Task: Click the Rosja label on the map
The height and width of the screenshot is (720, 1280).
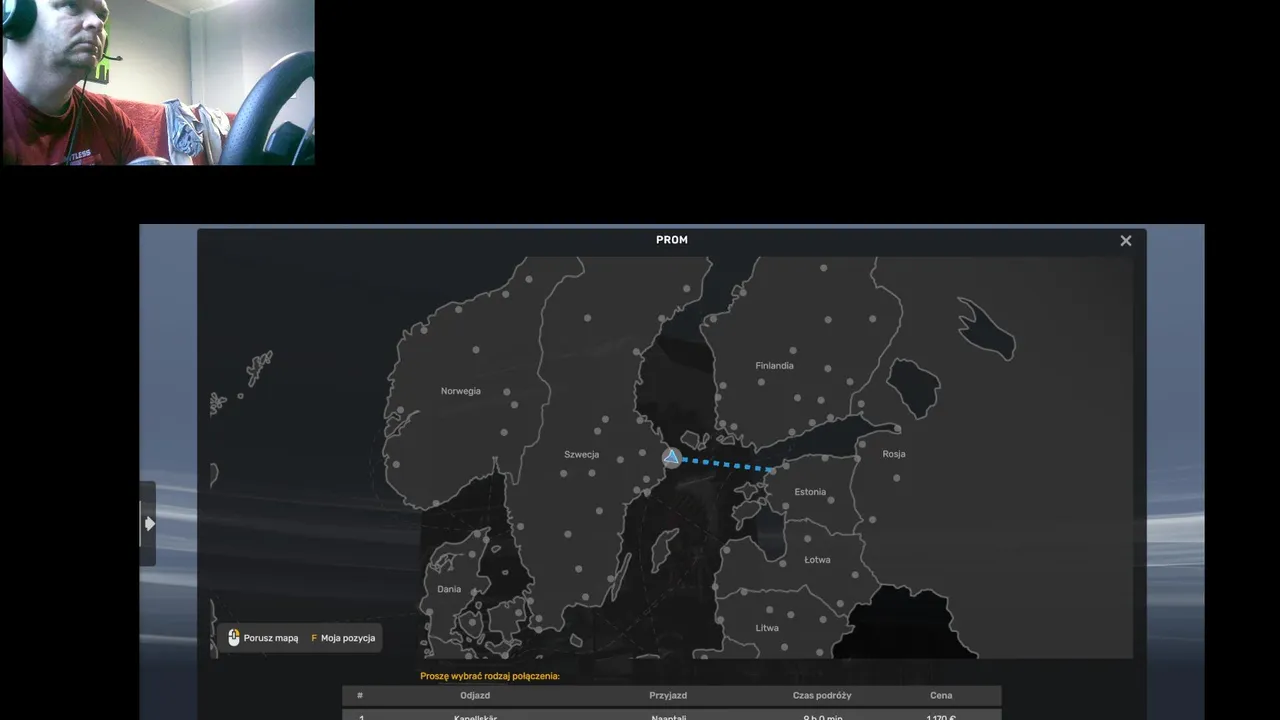Action: [x=894, y=454]
